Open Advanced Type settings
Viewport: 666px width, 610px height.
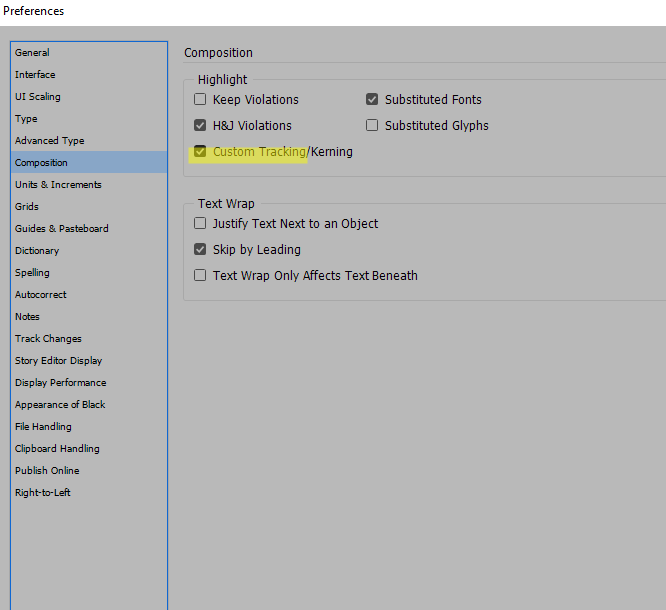[50, 141]
